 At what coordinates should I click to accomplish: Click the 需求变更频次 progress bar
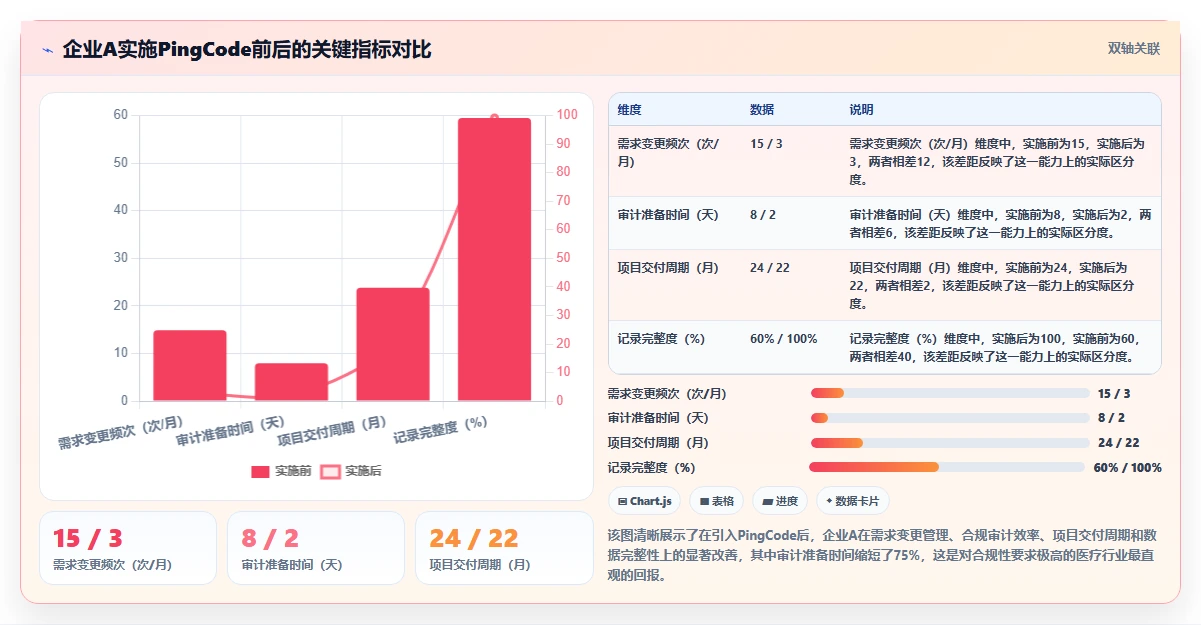coord(950,393)
